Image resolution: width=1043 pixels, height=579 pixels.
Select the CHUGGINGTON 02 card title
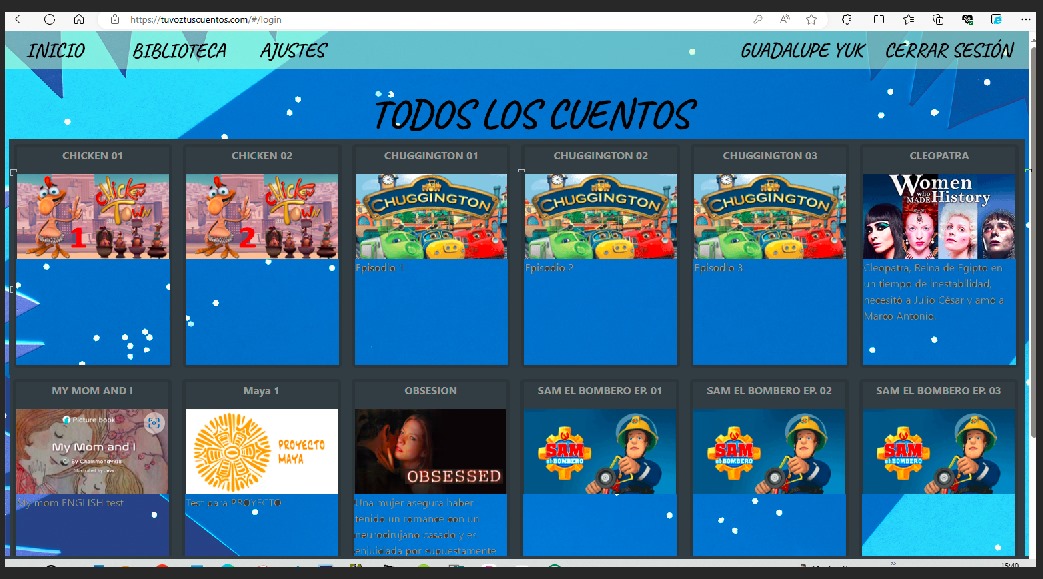(601, 156)
